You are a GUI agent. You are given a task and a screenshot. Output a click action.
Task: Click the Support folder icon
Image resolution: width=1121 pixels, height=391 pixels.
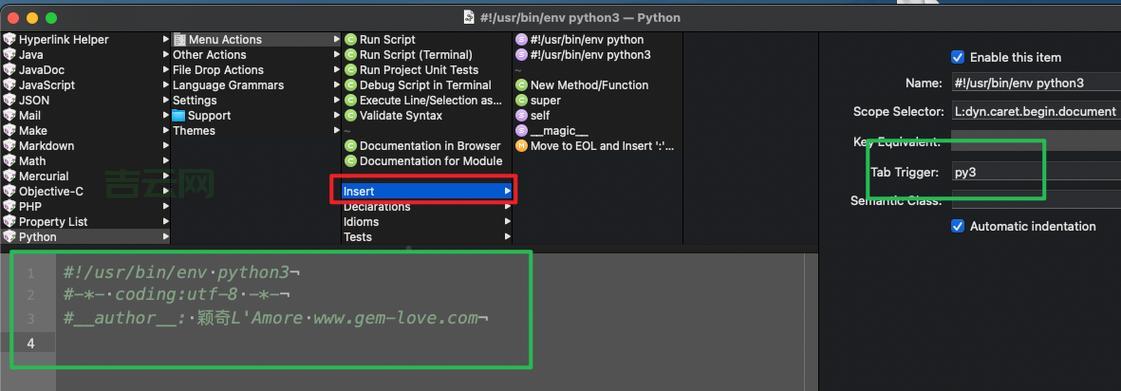(179, 115)
